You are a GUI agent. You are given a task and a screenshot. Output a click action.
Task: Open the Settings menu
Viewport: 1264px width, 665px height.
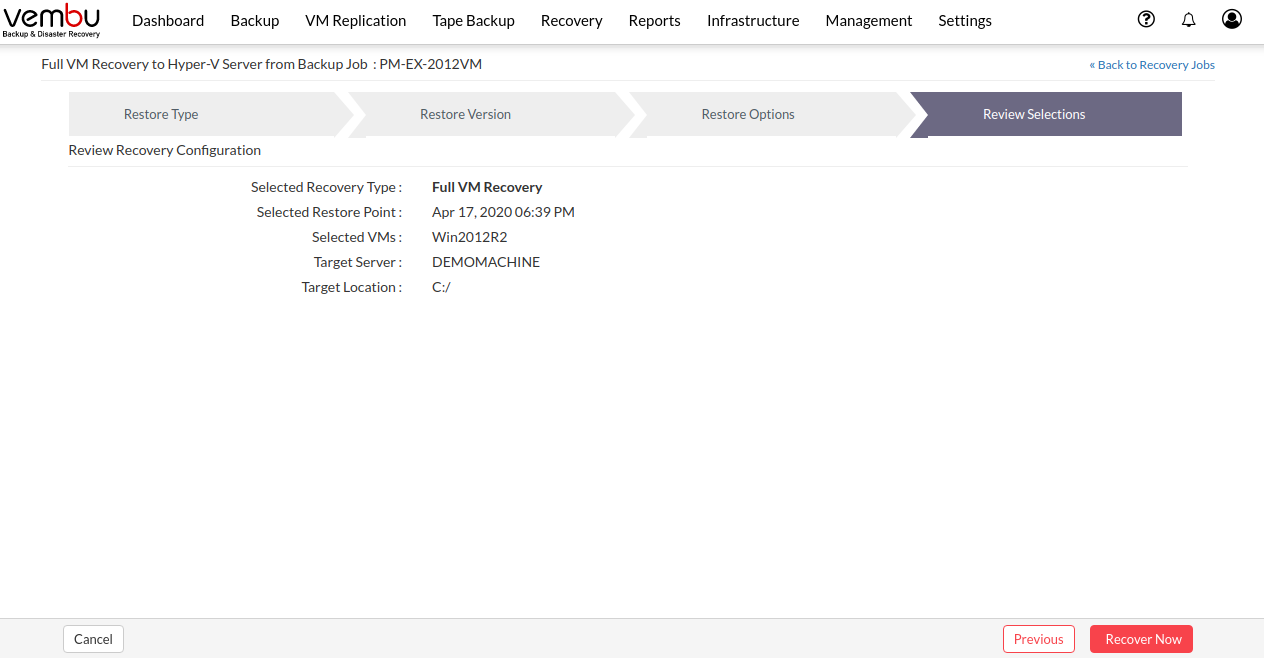(x=965, y=20)
